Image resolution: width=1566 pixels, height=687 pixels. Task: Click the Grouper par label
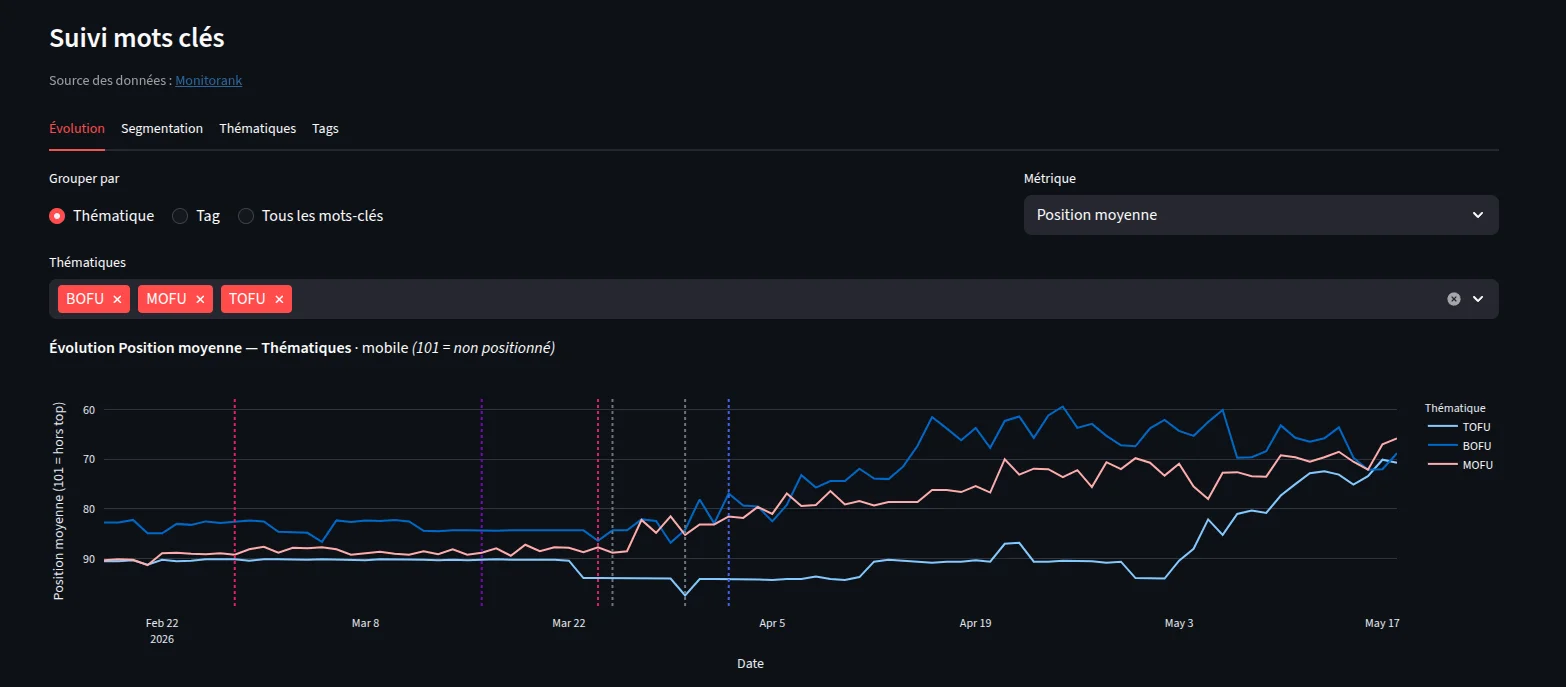click(84, 179)
